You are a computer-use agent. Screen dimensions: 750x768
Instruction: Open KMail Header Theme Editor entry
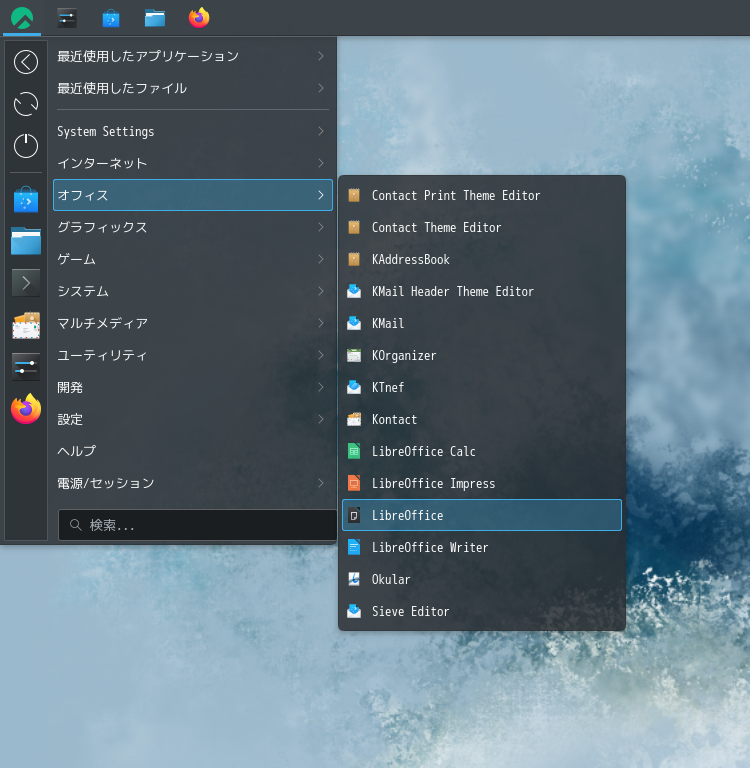(x=482, y=291)
